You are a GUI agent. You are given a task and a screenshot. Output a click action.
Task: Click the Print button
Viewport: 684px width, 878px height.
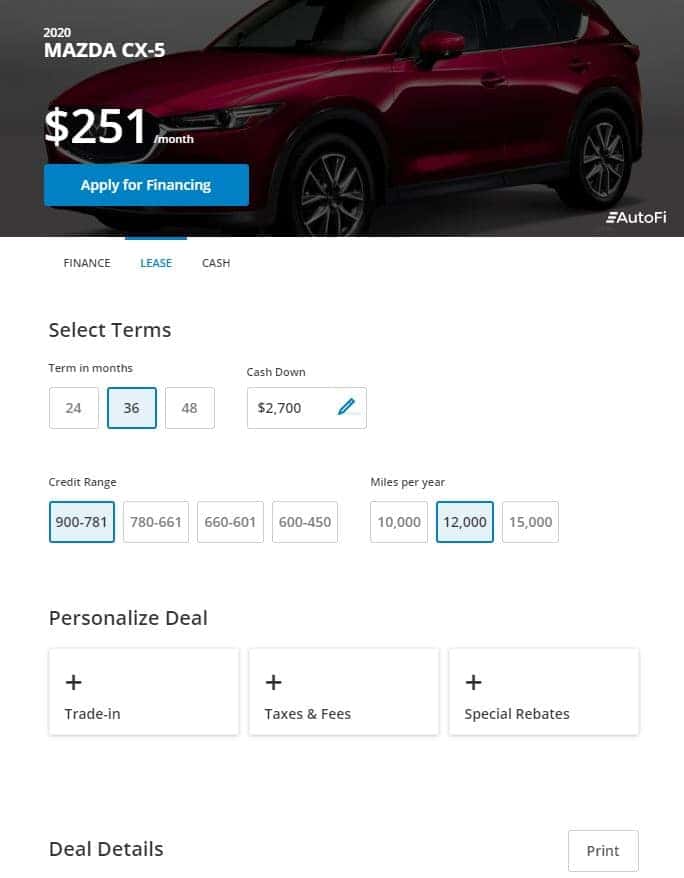(x=603, y=851)
